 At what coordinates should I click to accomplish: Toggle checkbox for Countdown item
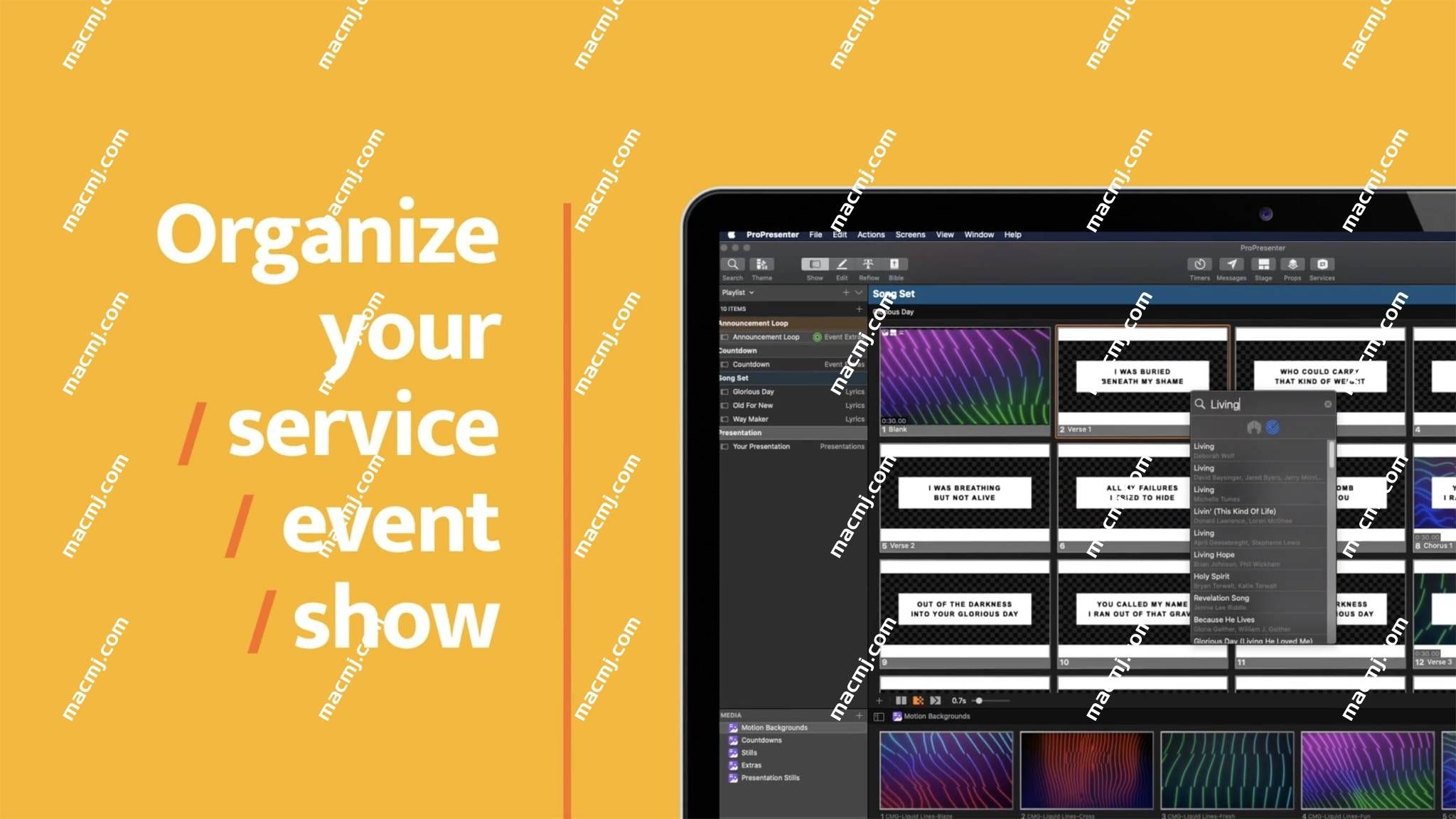(x=725, y=364)
